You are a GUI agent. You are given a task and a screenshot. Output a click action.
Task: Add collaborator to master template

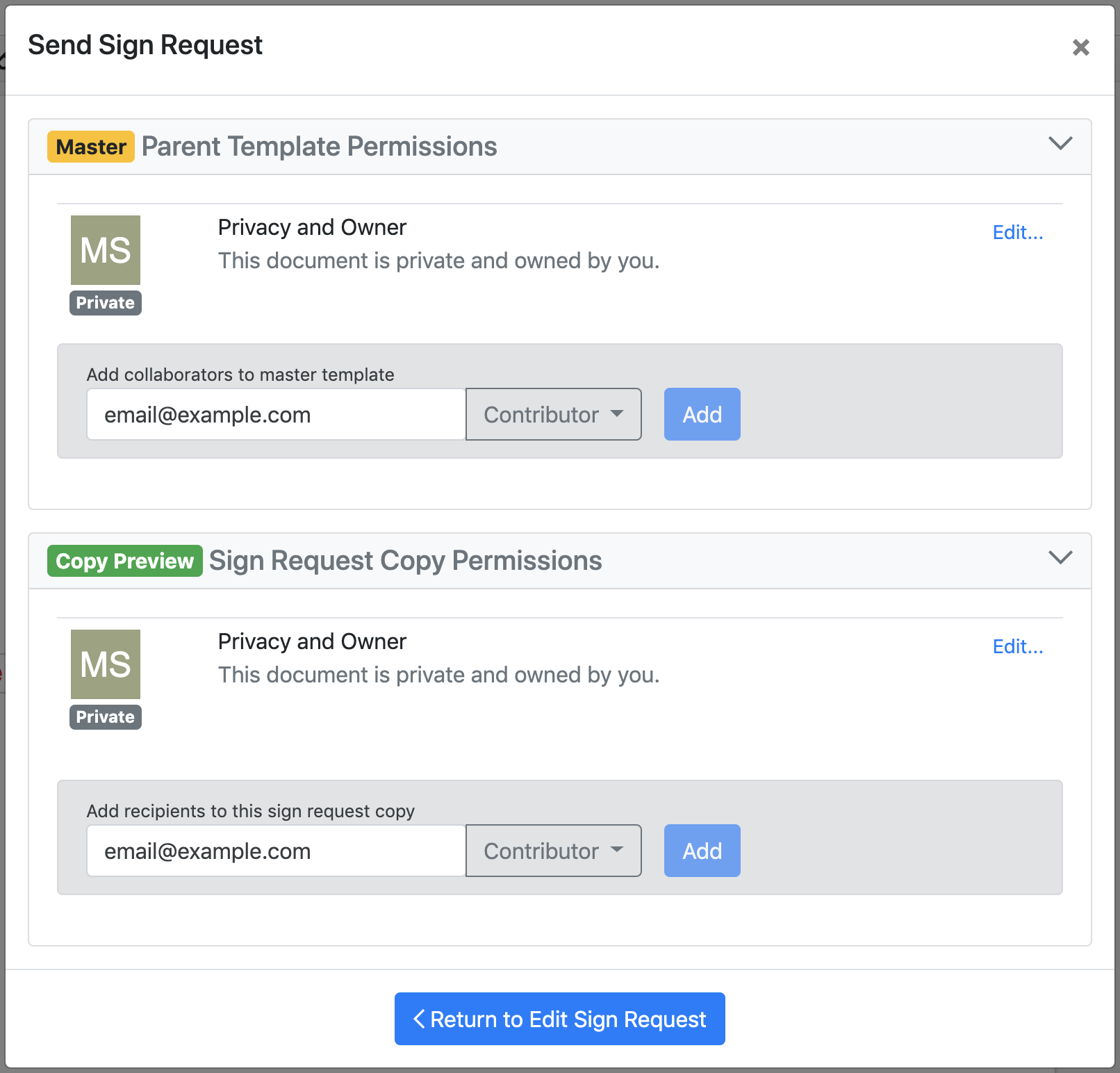coord(702,415)
